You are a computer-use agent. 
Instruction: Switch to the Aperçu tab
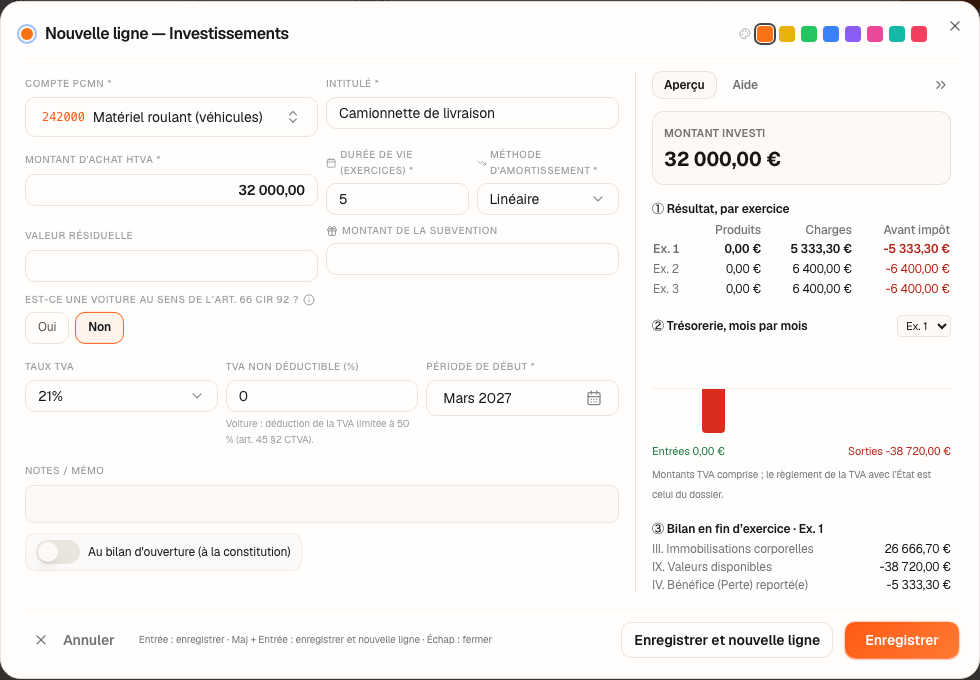click(684, 85)
